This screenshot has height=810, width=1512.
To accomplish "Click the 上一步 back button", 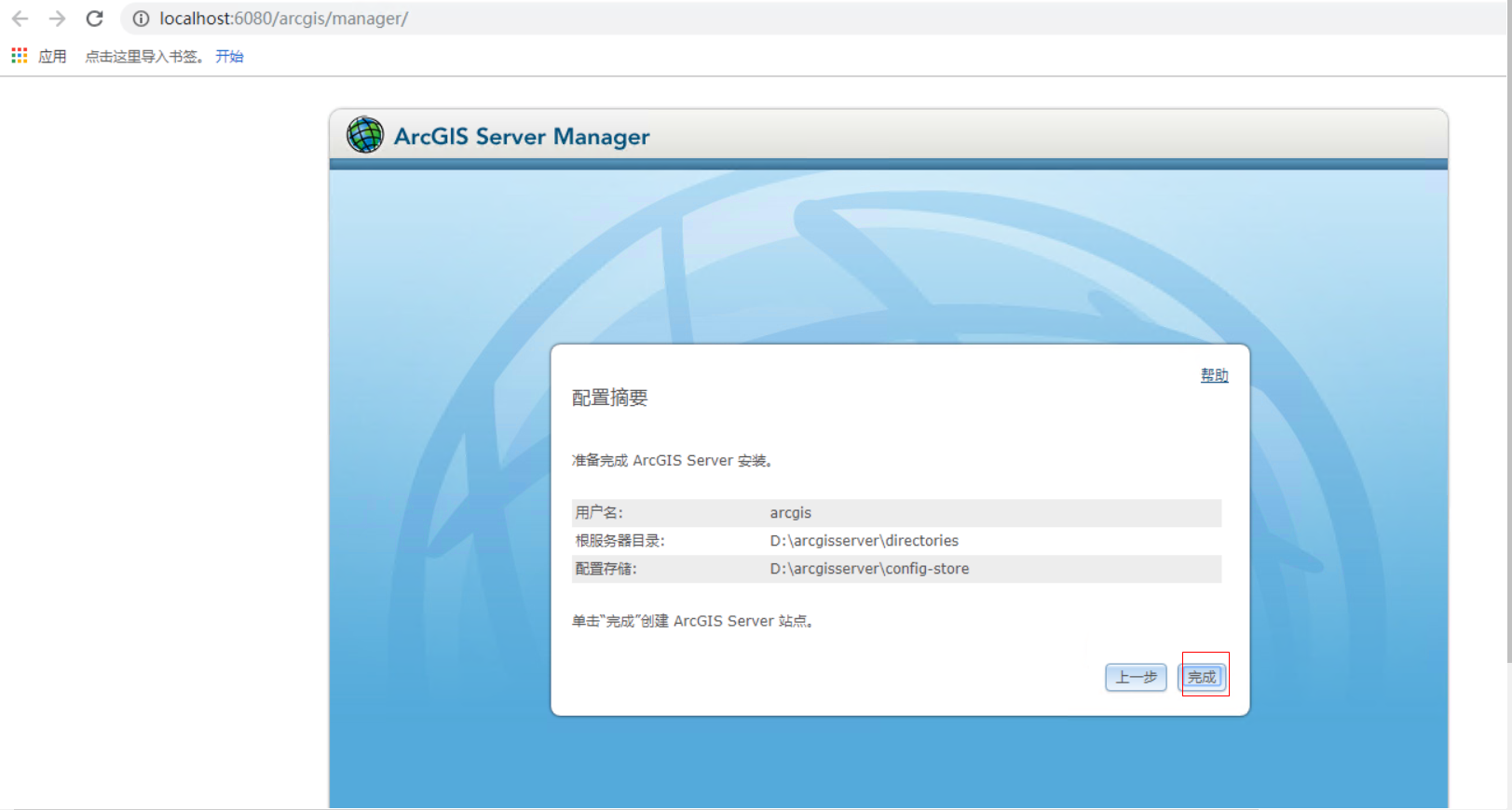I will coord(1136,678).
